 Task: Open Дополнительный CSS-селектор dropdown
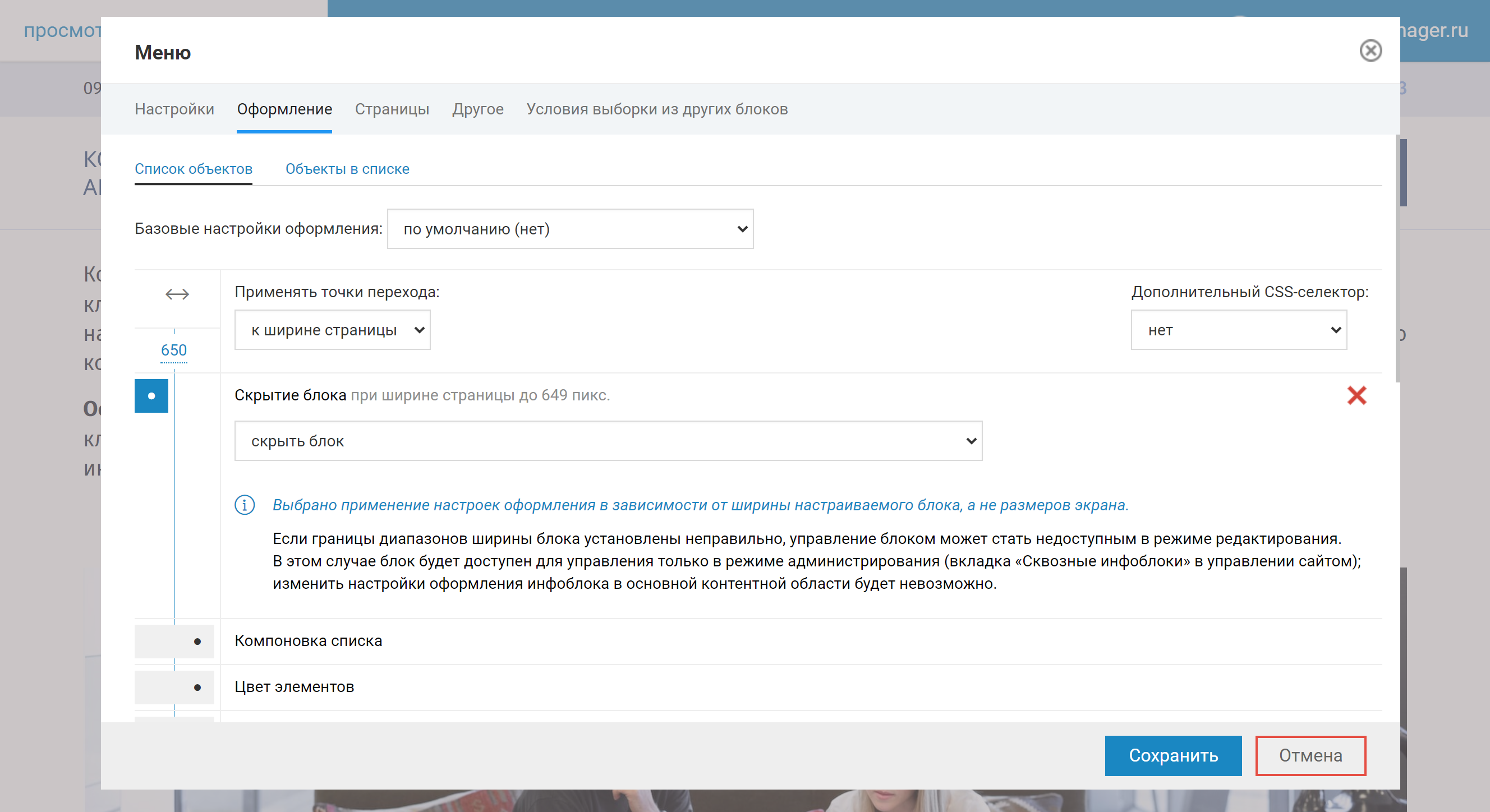pos(1238,330)
